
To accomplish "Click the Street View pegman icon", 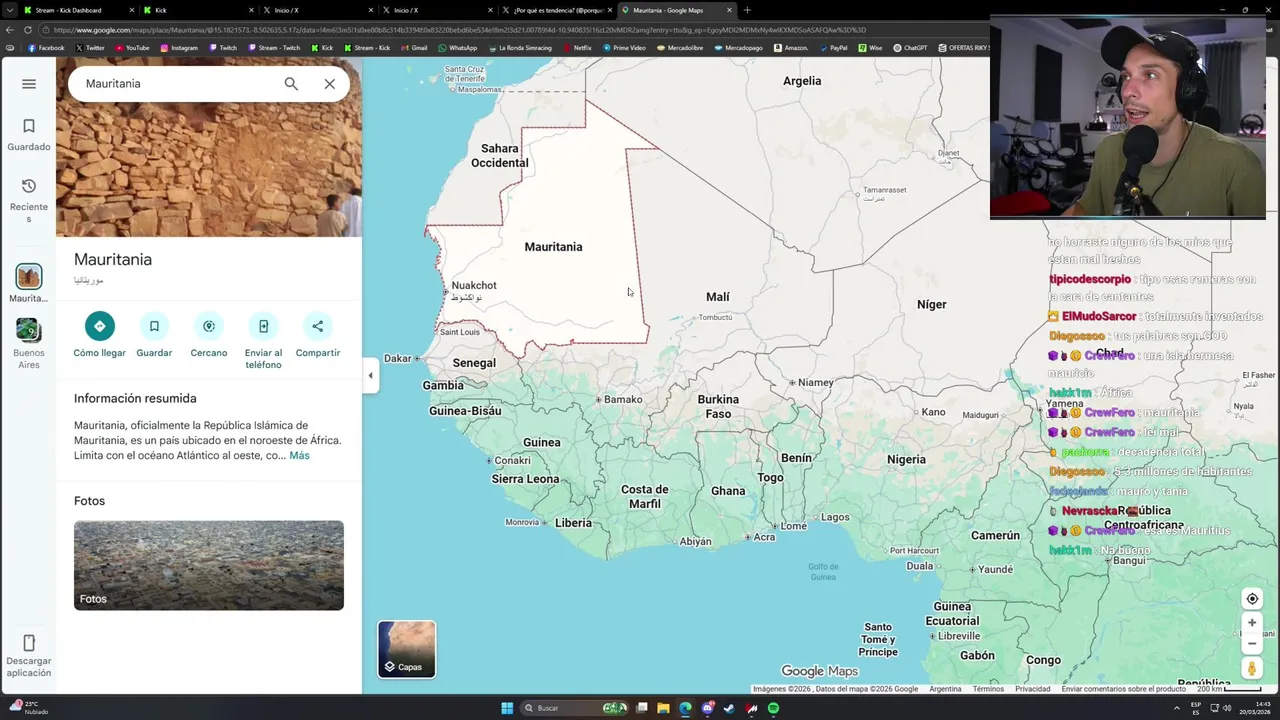I will click(1252, 668).
